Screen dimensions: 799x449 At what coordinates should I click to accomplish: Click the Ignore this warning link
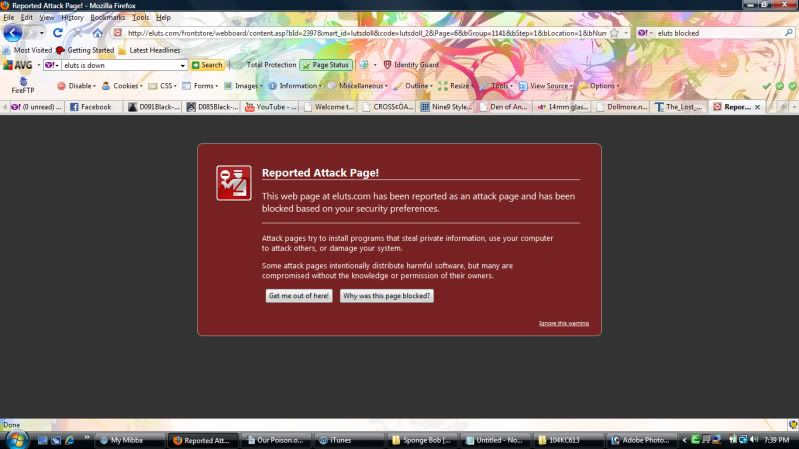pyautogui.click(x=564, y=323)
